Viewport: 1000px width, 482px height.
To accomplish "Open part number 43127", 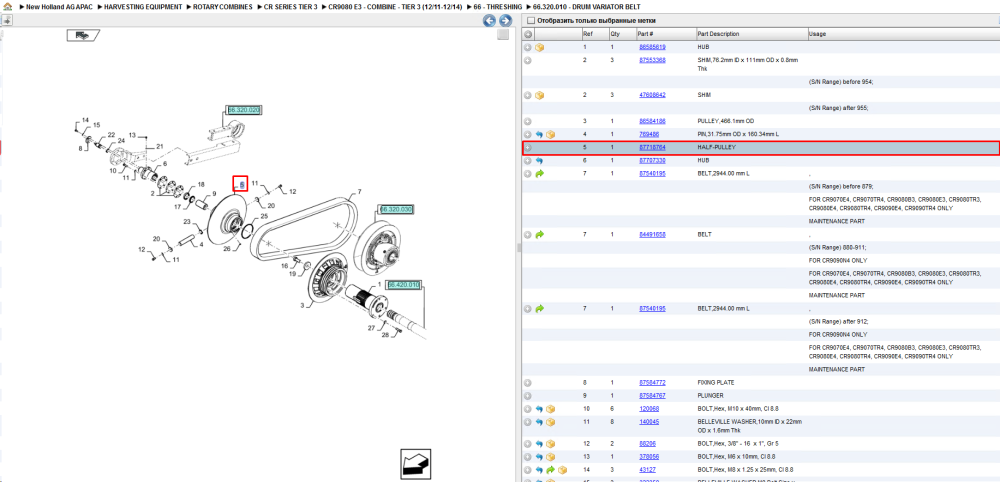I will click(647, 469).
